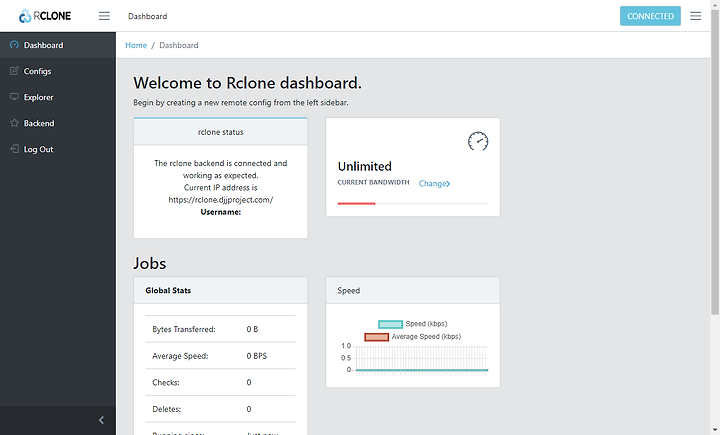The width and height of the screenshot is (720, 435).
Task: Click the Log Out icon in sidebar
Action: point(14,149)
